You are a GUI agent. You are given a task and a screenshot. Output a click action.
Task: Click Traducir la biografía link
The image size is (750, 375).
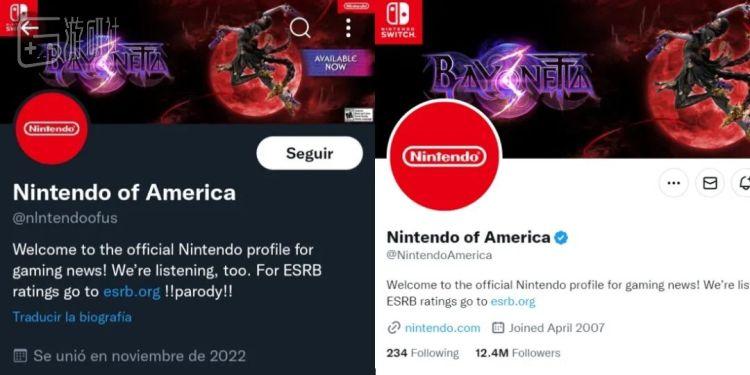click(x=72, y=317)
